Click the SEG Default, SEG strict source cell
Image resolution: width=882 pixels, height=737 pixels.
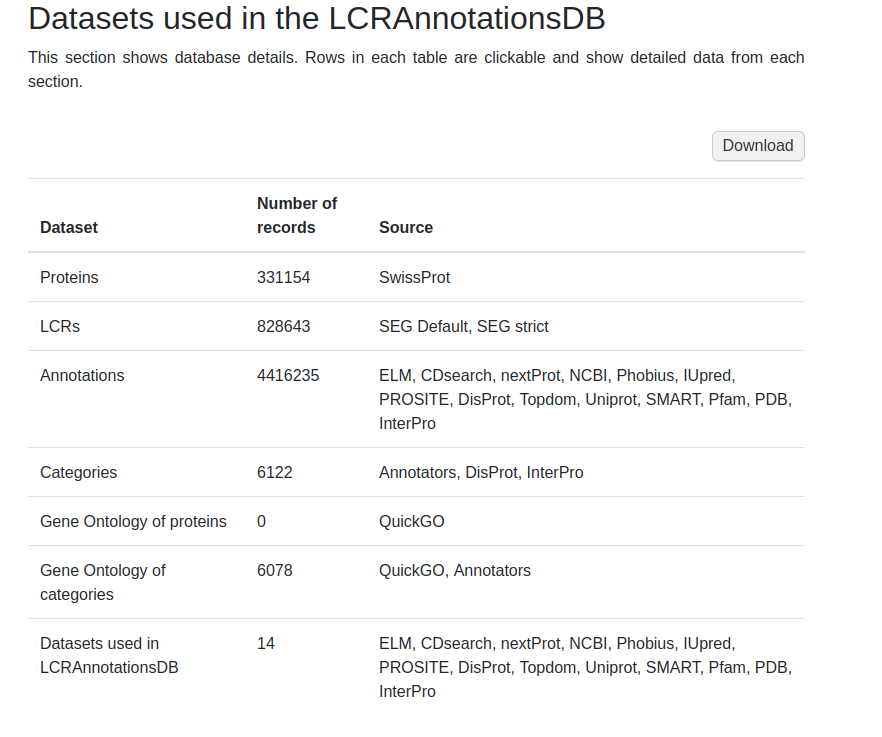(x=464, y=326)
